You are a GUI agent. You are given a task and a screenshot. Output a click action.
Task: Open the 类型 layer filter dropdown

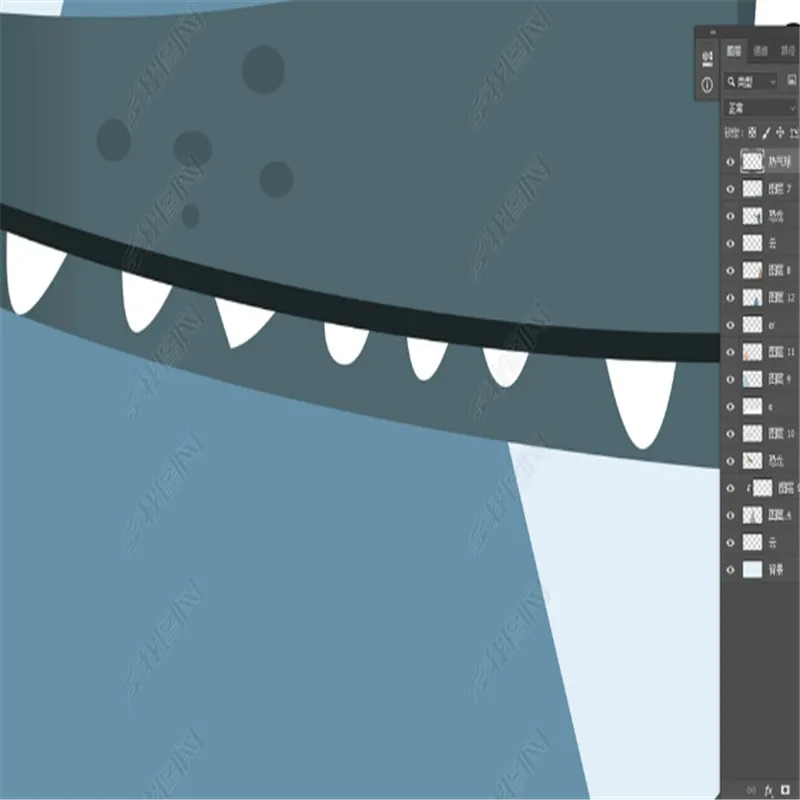[x=751, y=82]
